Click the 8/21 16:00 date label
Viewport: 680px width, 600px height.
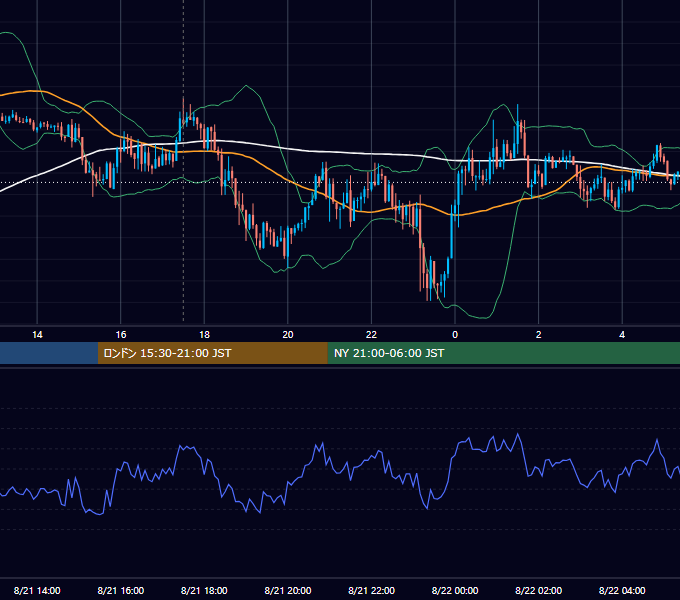121,590
